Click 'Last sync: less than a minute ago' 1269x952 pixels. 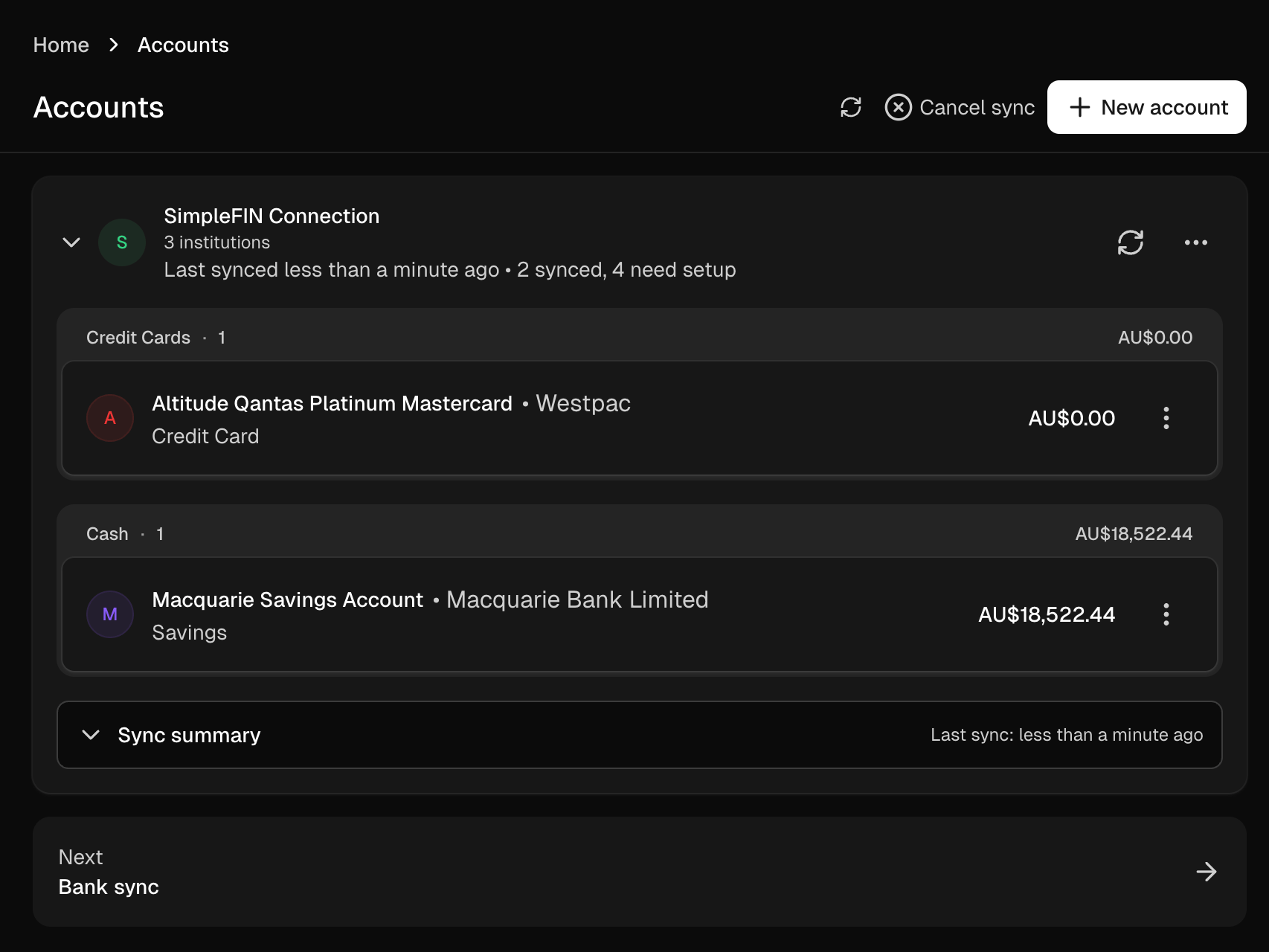tap(1067, 735)
